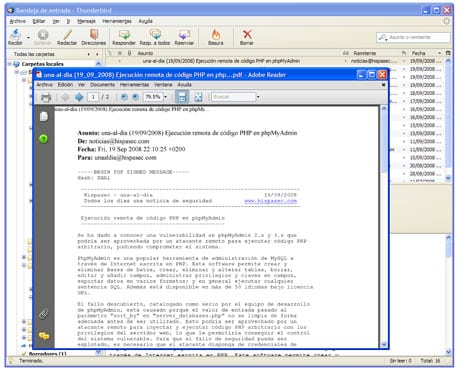Viewport: 460px width, 371px height.
Task: Go to previous page in Adobe Reader
Action: point(65,97)
